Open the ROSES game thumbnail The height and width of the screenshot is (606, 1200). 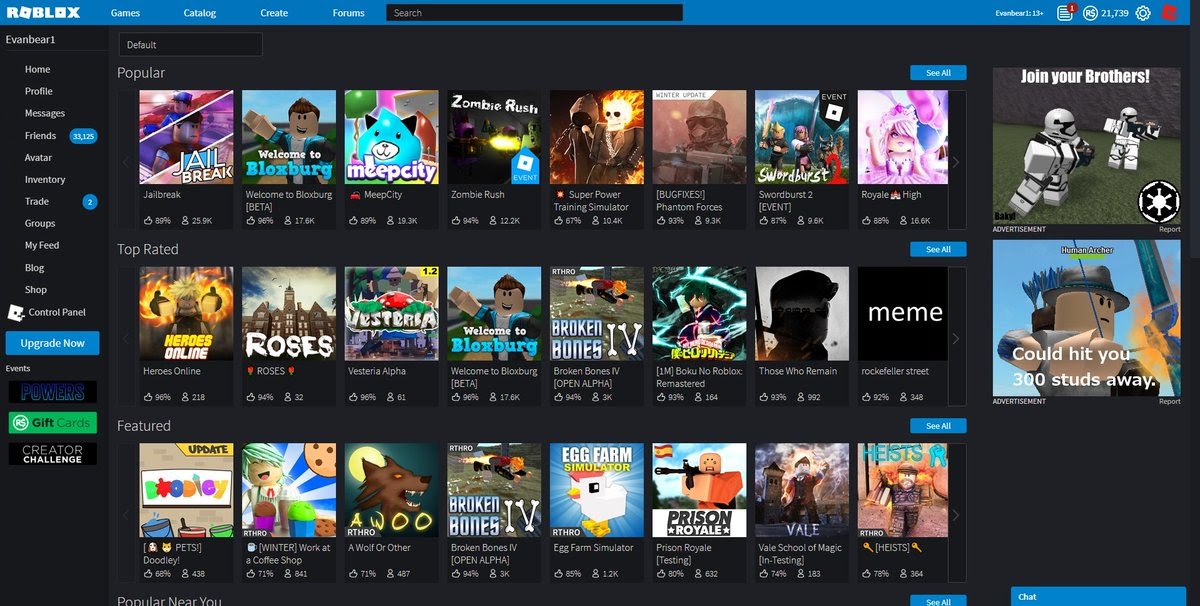289,313
